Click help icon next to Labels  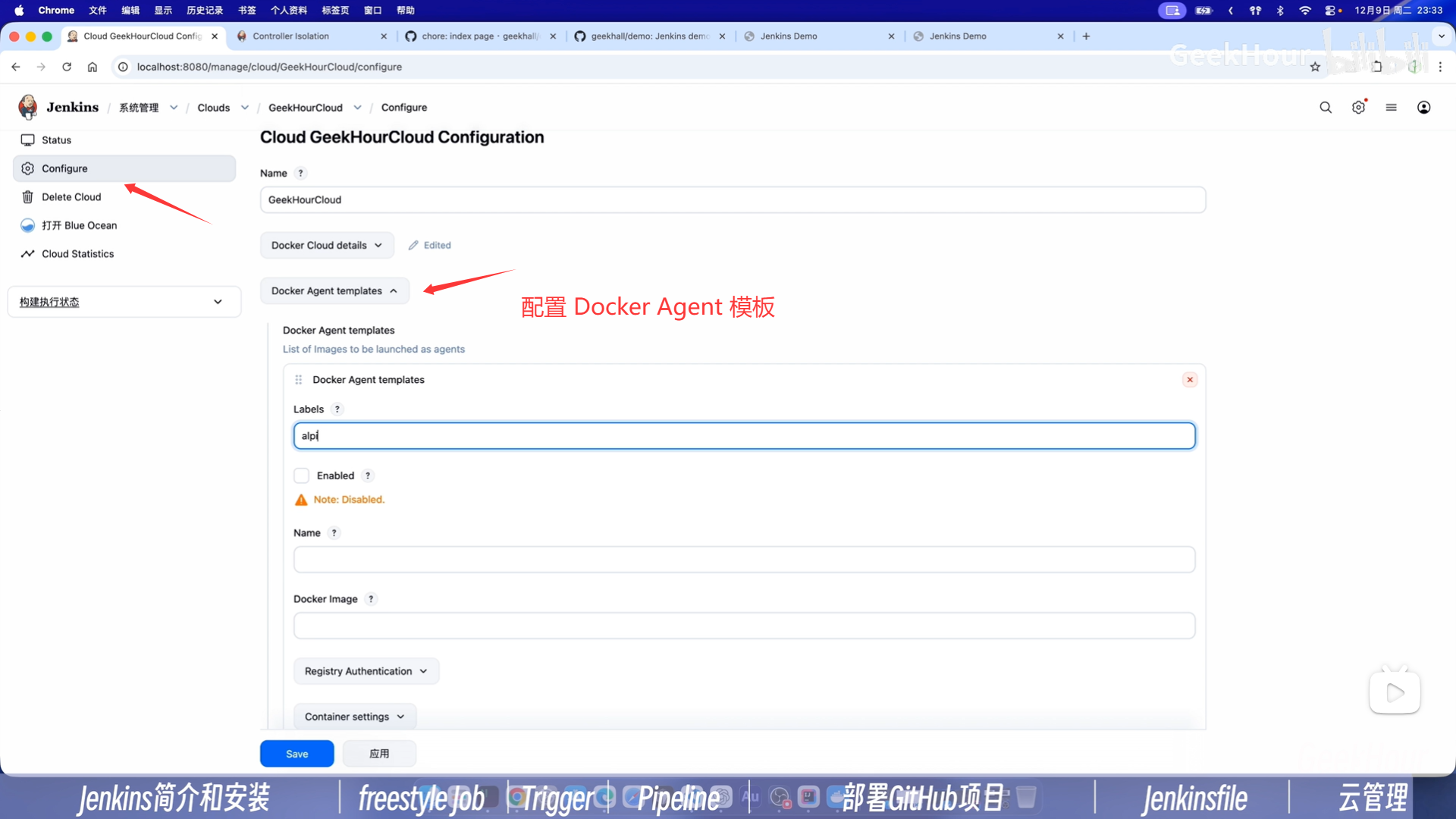tap(337, 409)
